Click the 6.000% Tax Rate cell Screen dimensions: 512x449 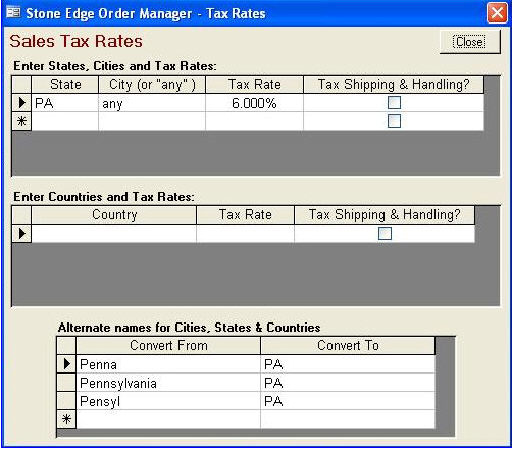254,103
